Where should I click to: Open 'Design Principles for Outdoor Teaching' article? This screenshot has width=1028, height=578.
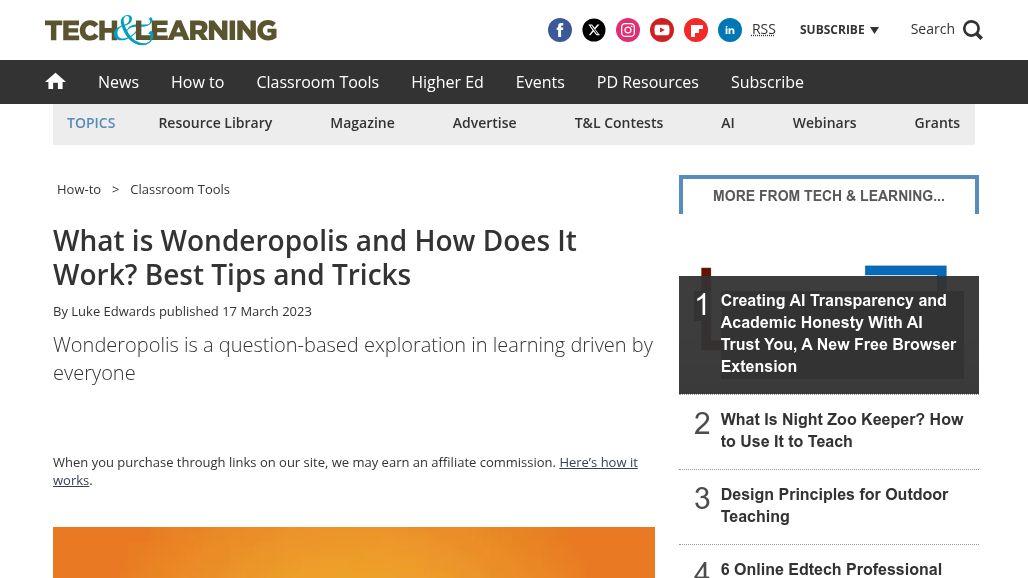click(834, 505)
